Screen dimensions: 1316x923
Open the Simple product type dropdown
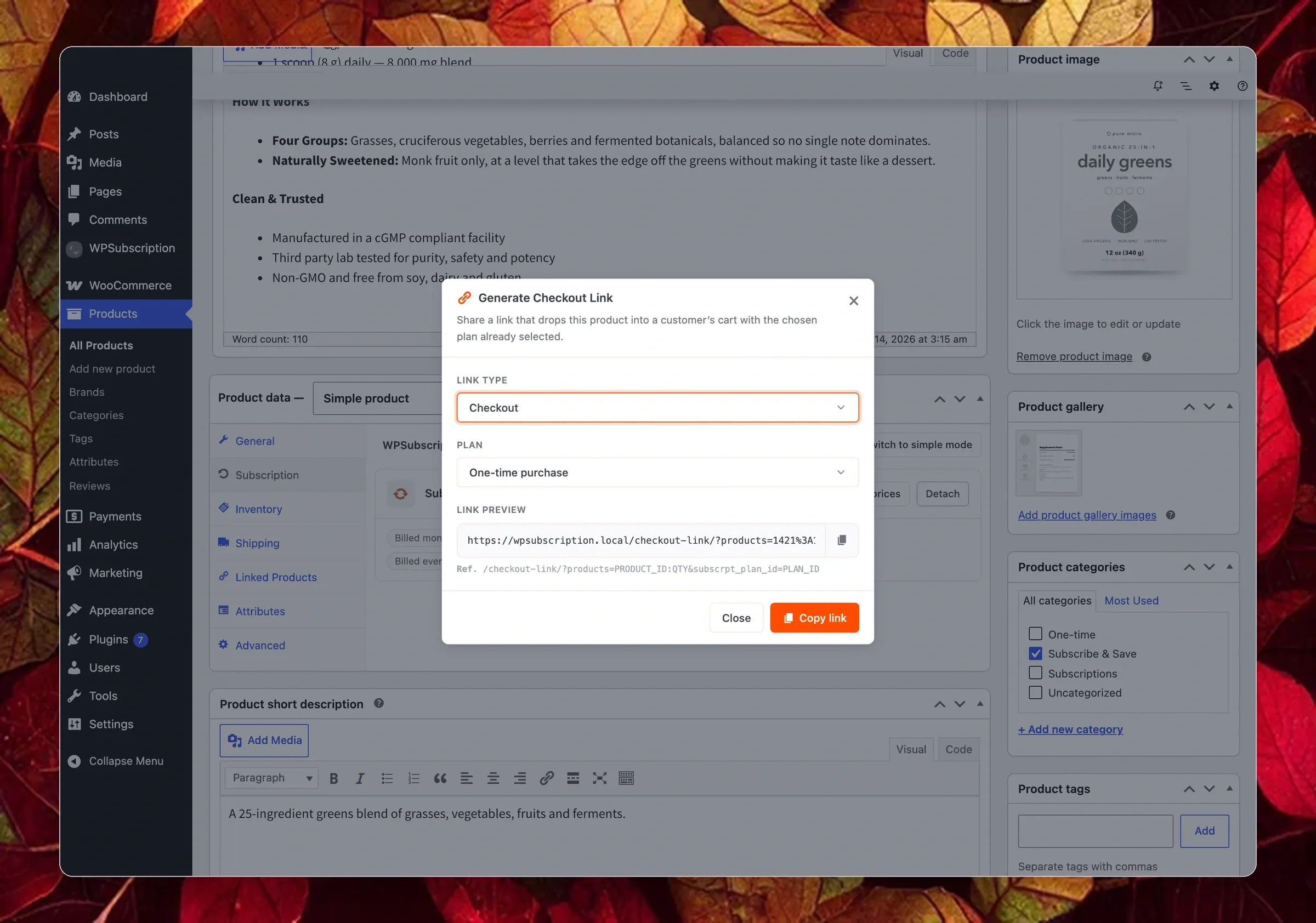point(378,398)
